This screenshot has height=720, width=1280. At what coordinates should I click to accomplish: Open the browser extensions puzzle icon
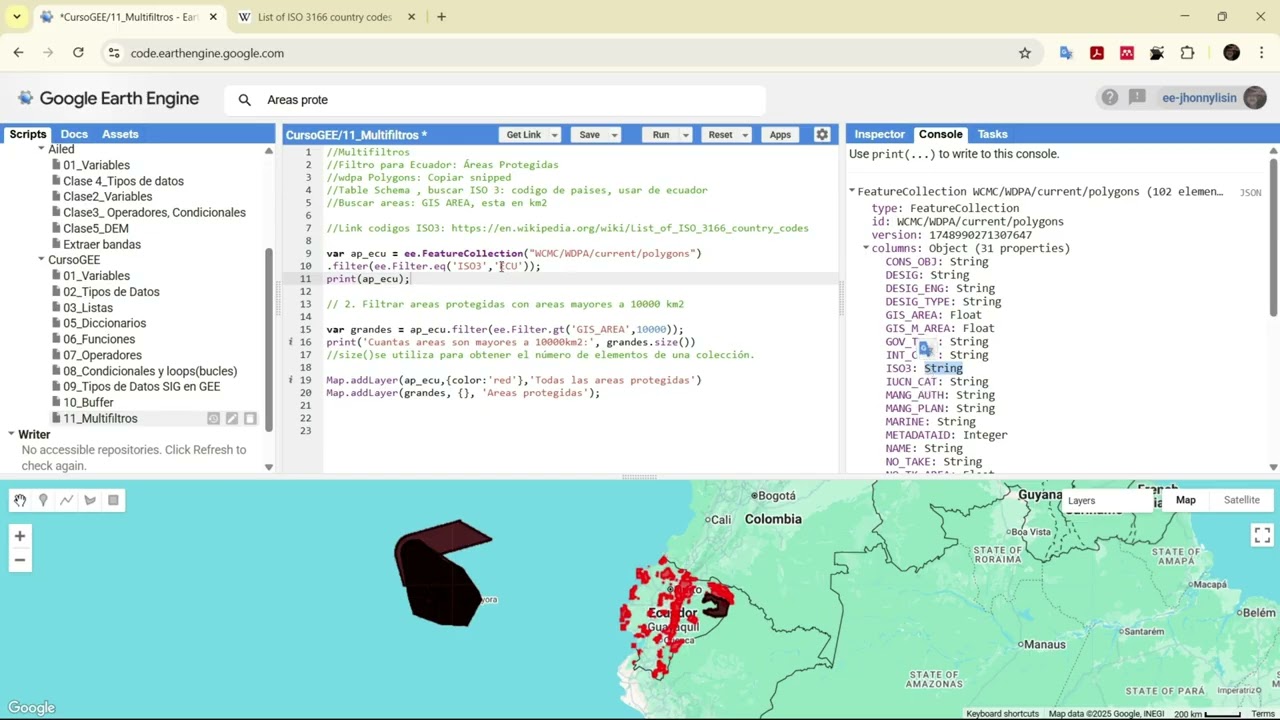point(1187,53)
